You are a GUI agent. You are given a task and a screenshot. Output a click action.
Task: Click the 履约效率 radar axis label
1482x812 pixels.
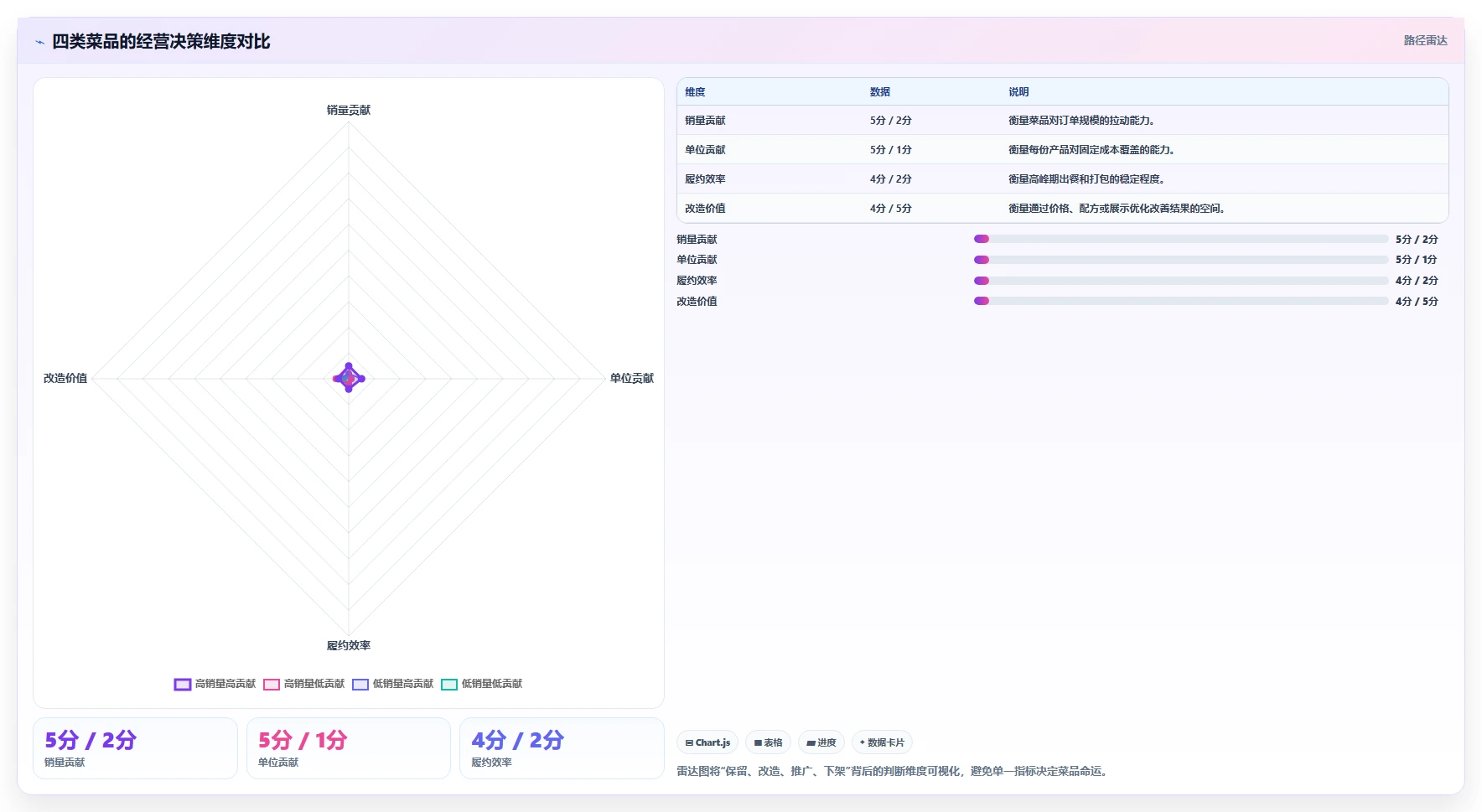click(349, 646)
